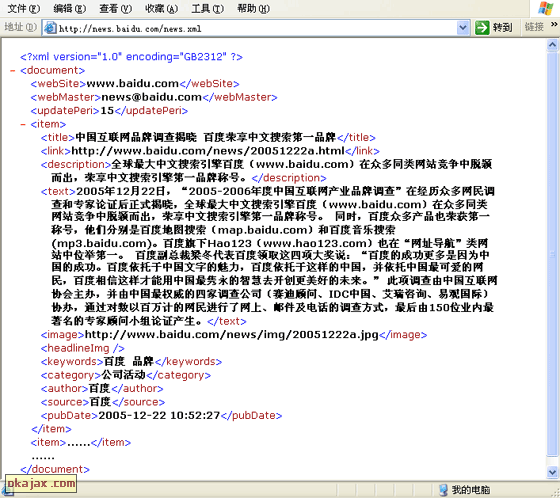This screenshot has width=560, height=498.
Task: Click the second collapsed item line
Action: click(x=81, y=442)
